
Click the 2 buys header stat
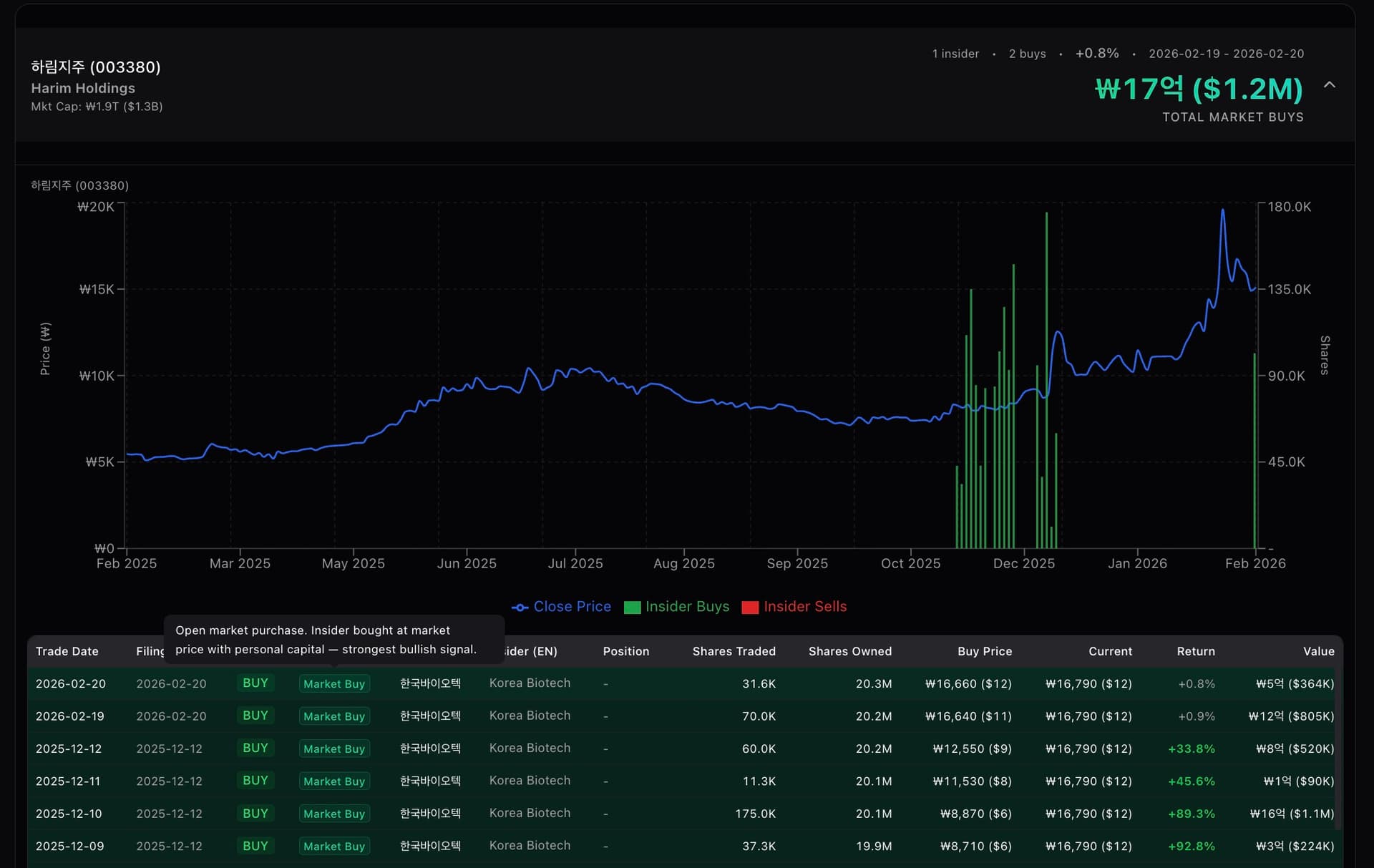tap(1026, 54)
